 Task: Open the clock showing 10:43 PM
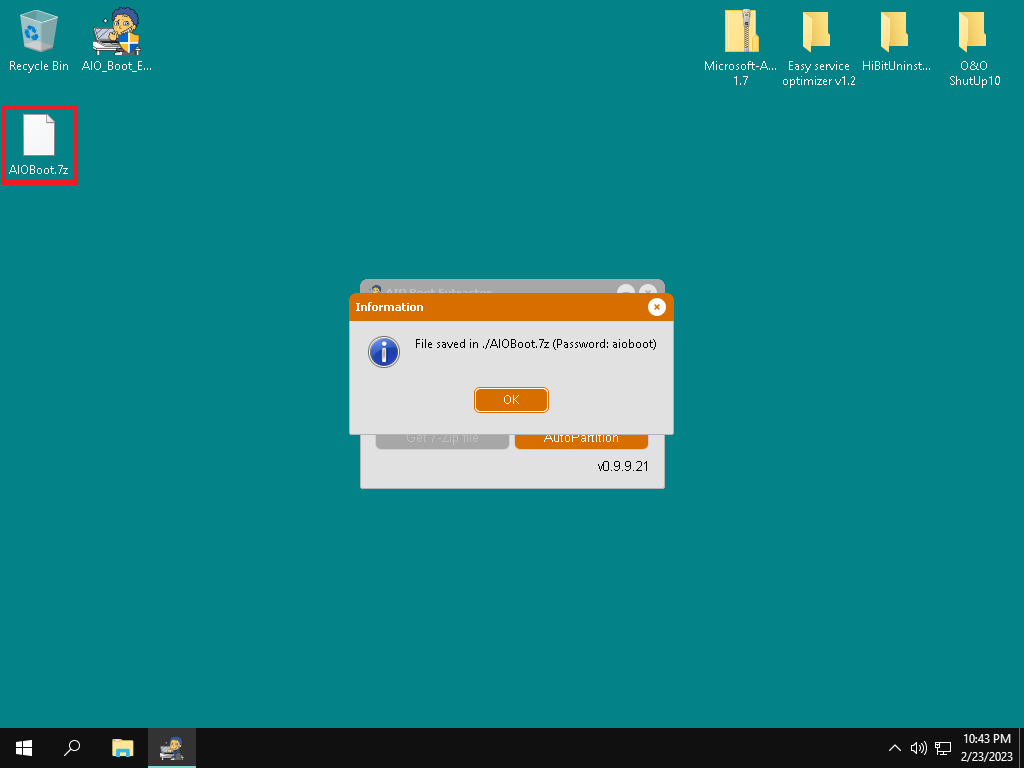[x=985, y=747]
